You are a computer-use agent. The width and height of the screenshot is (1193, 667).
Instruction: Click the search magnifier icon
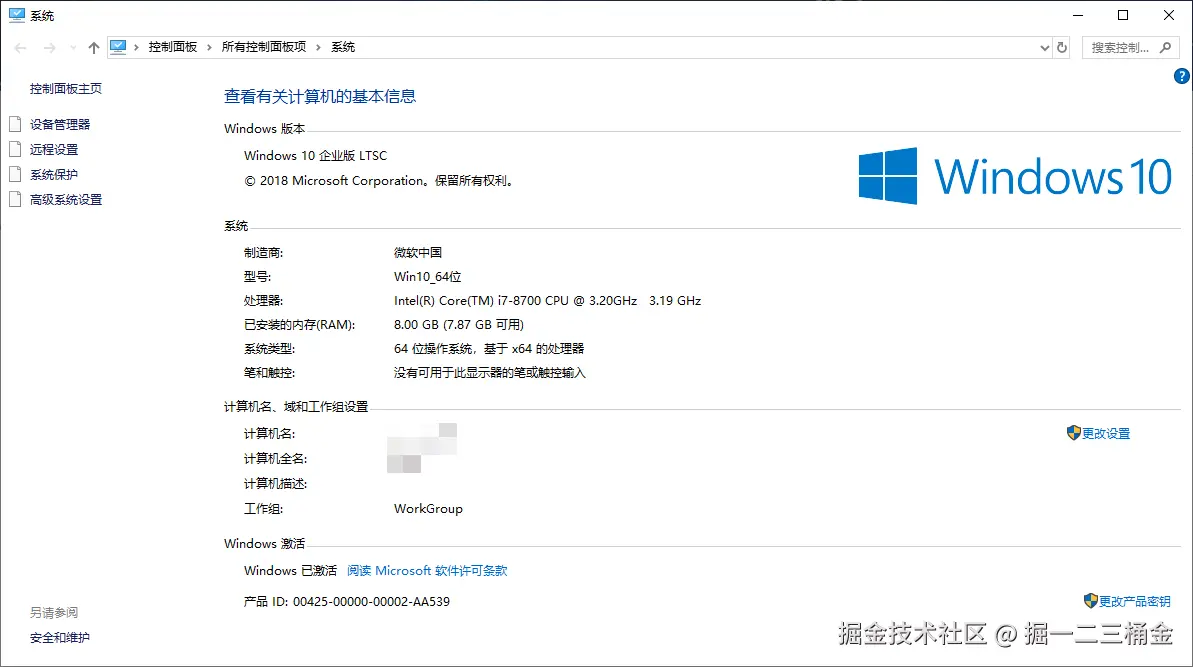1165,47
